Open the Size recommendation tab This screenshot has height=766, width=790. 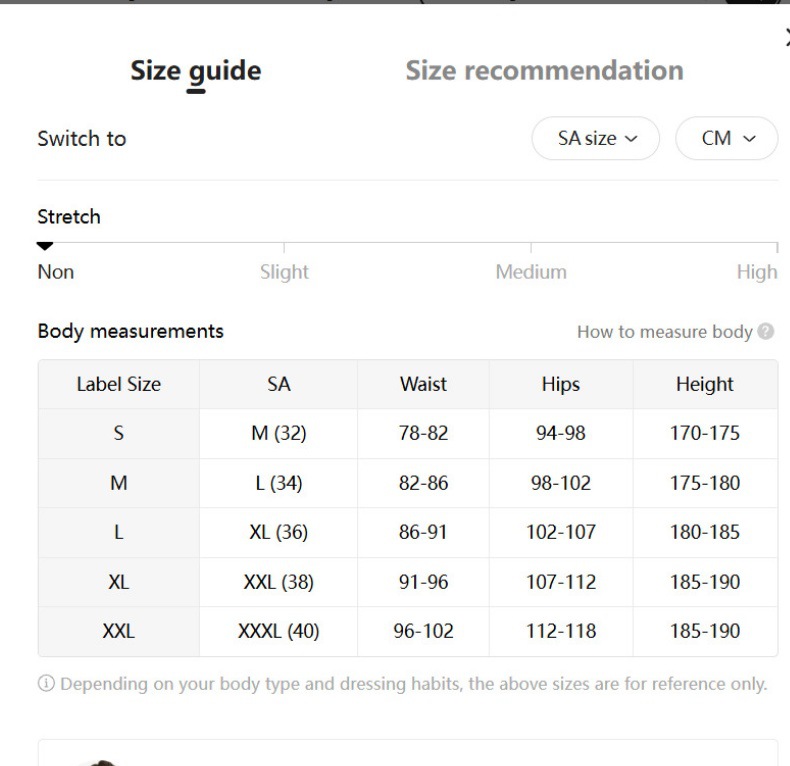click(544, 71)
